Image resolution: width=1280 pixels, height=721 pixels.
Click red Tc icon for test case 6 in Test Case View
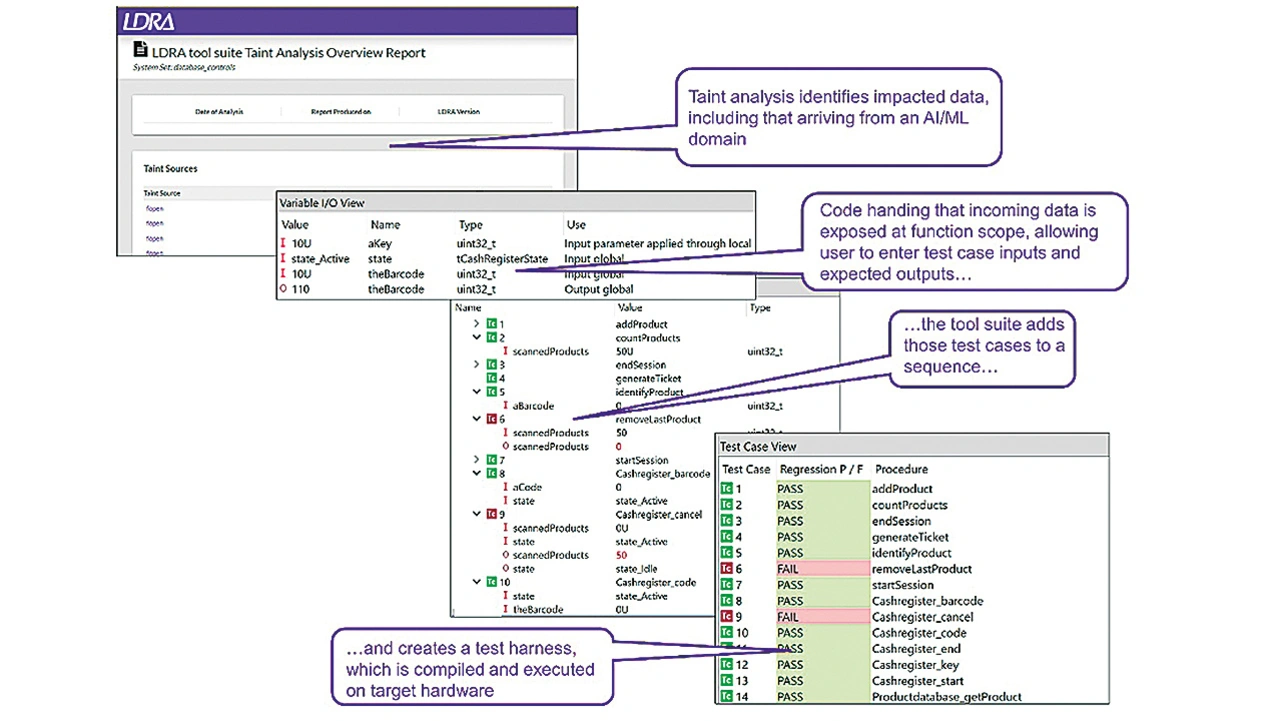click(x=727, y=569)
